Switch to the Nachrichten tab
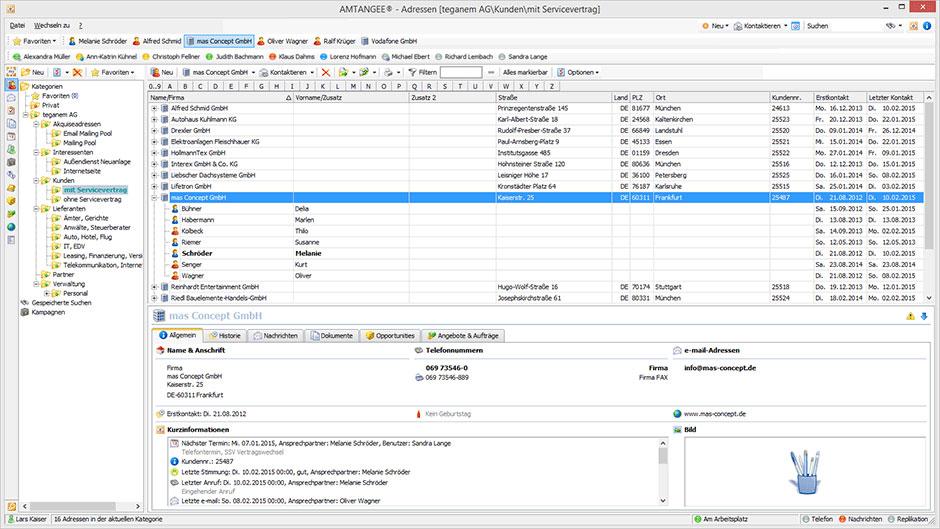This screenshot has width=940, height=529. click(x=275, y=336)
